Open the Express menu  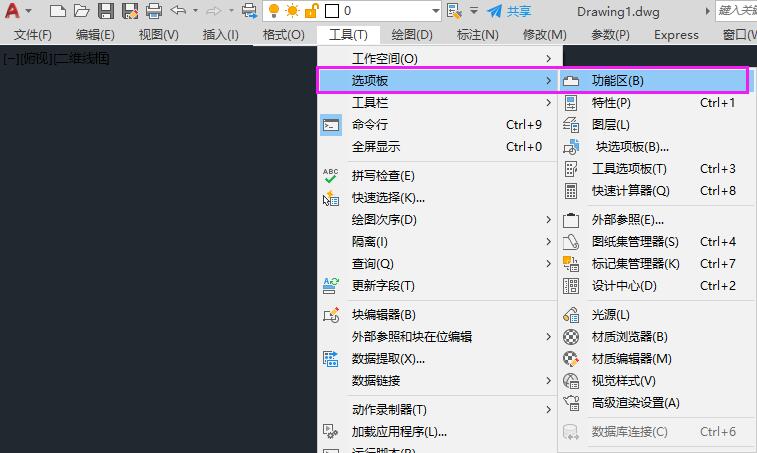coord(676,35)
